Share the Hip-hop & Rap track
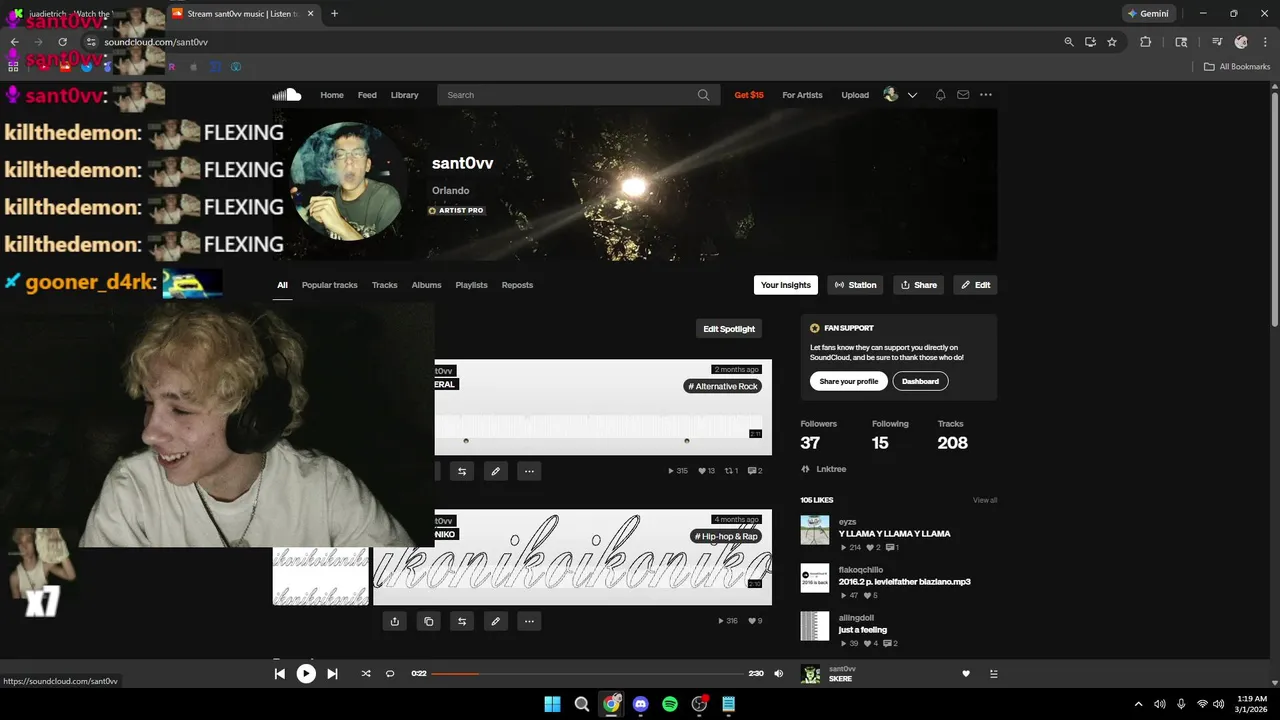Viewport: 1280px width, 720px height. (x=395, y=621)
